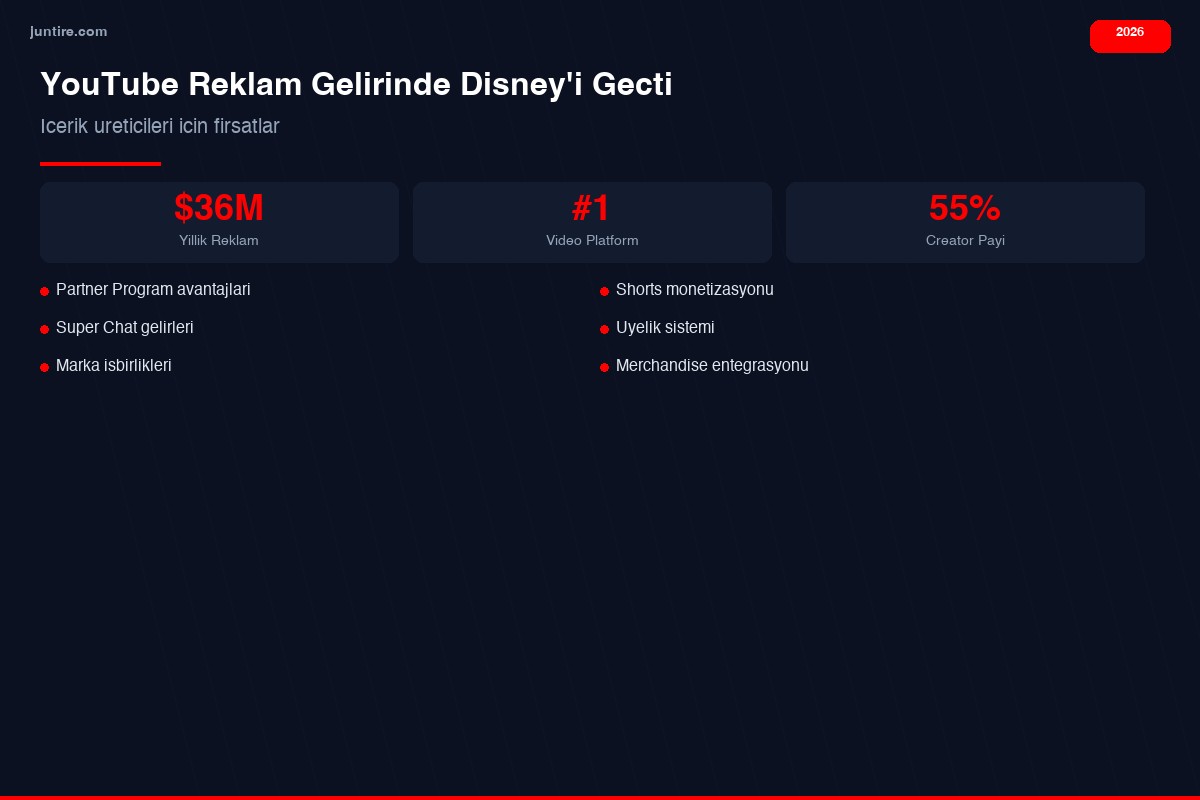This screenshot has width=1200, height=800.
Task: Select the #1 statistic value
Action: coord(592,208)
